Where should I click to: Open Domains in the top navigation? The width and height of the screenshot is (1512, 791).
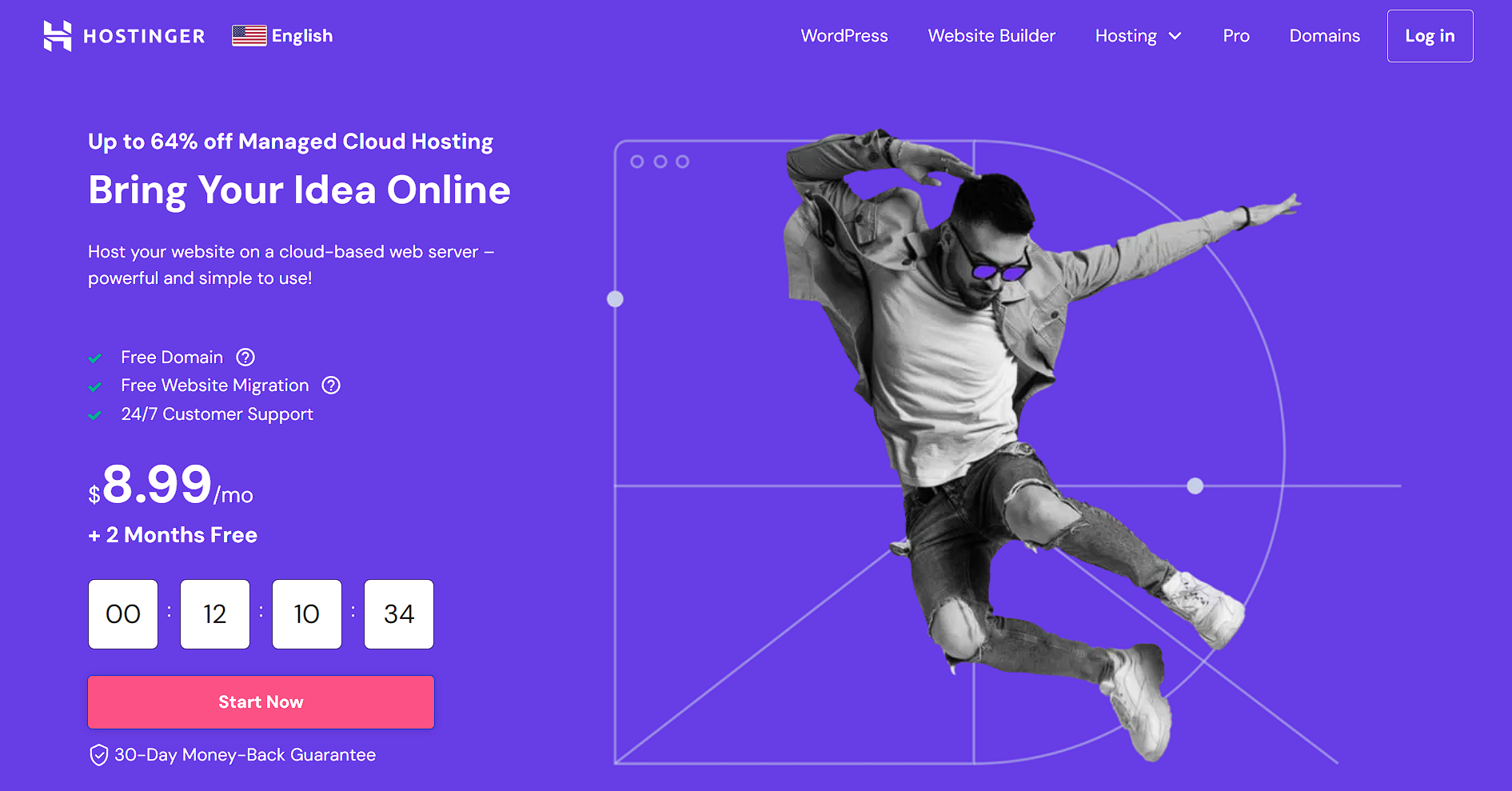(1324, 36)
